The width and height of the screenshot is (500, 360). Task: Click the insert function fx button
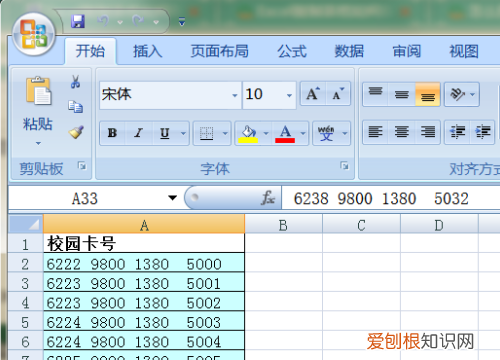(x=268, y=198)
